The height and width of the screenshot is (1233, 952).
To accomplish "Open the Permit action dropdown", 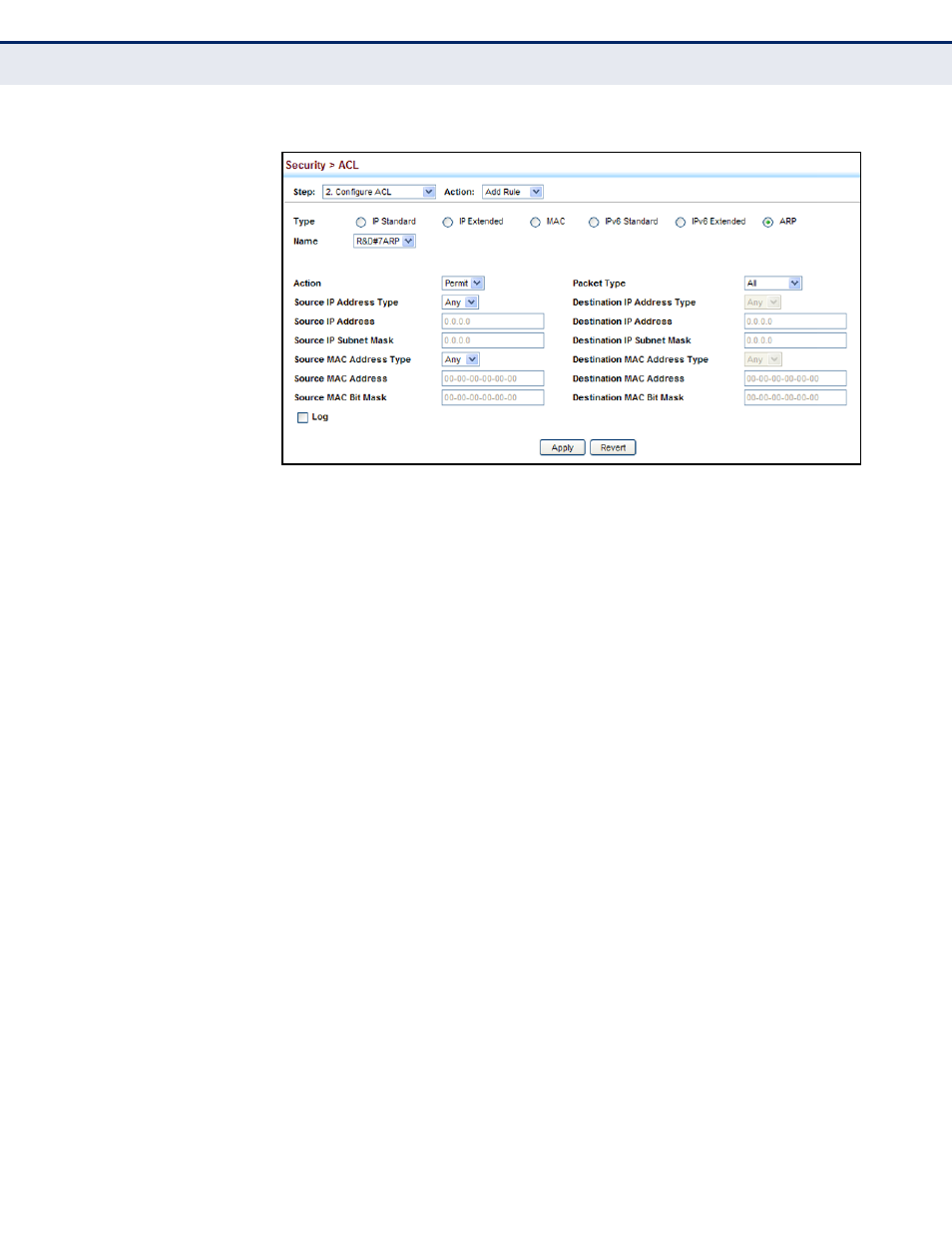I will coord(462,283).
